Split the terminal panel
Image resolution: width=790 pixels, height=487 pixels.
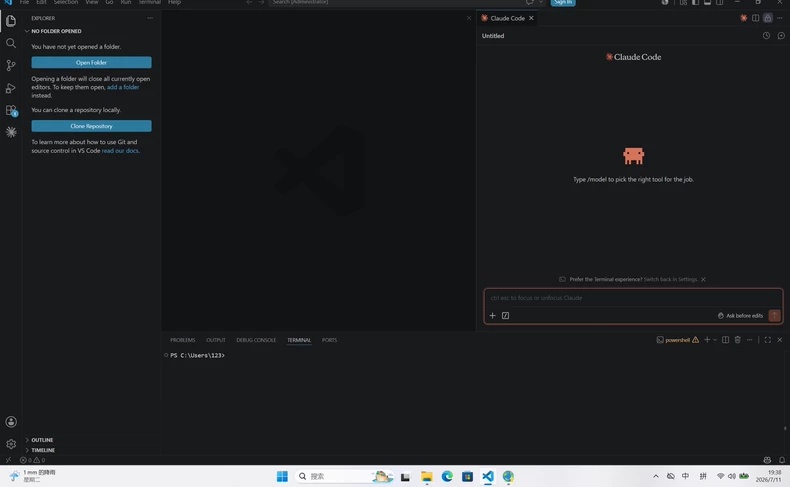pyautogui.click(x=726, y=340)
